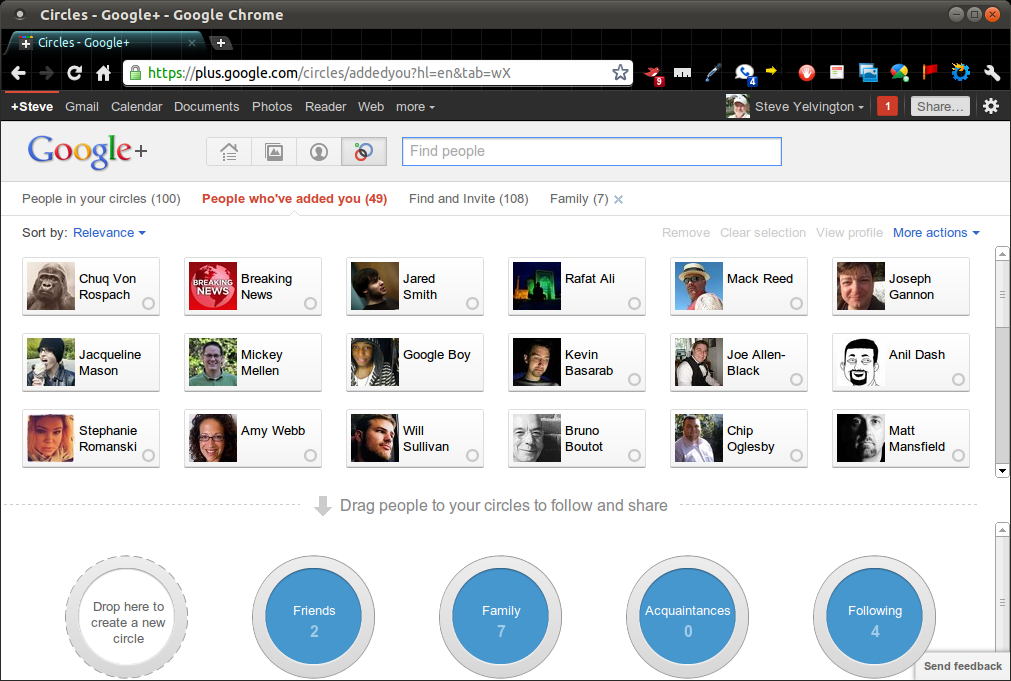Open the browser home page icon
The width and height of the screenshot is (1011, 681).
[103, 73]
